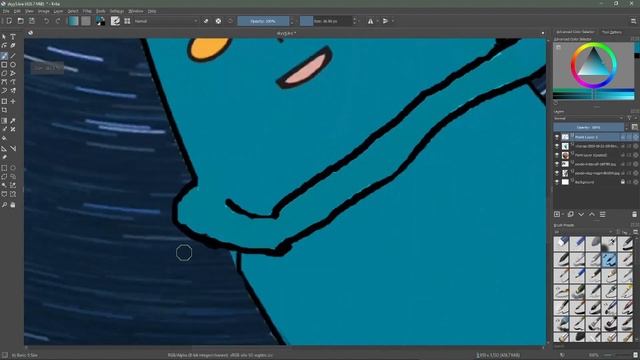
Task: Pick the Line tool
Action: [x=13, y=56]
